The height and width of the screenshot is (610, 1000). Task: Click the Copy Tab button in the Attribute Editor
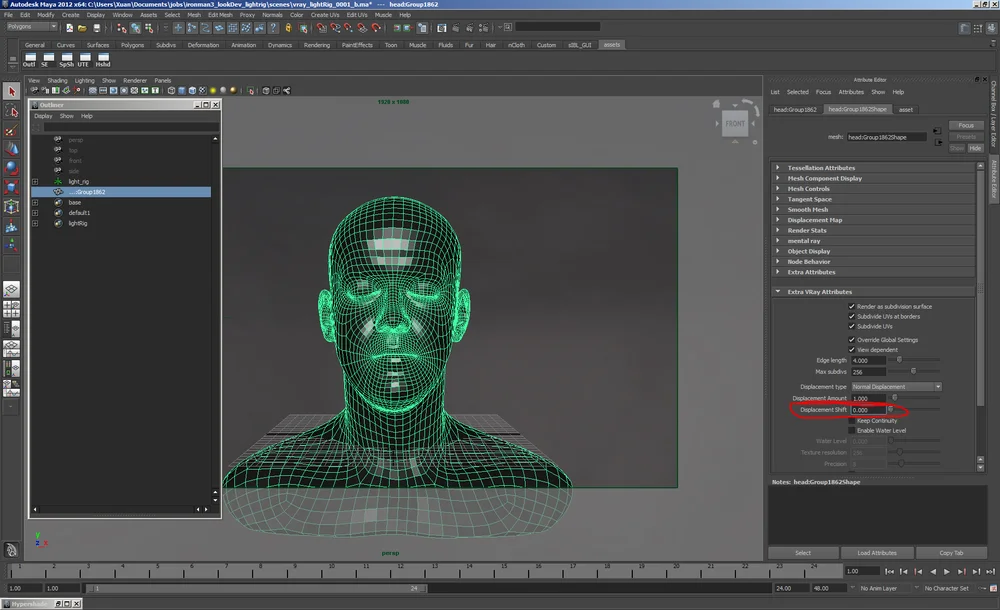tap(952, 552)
